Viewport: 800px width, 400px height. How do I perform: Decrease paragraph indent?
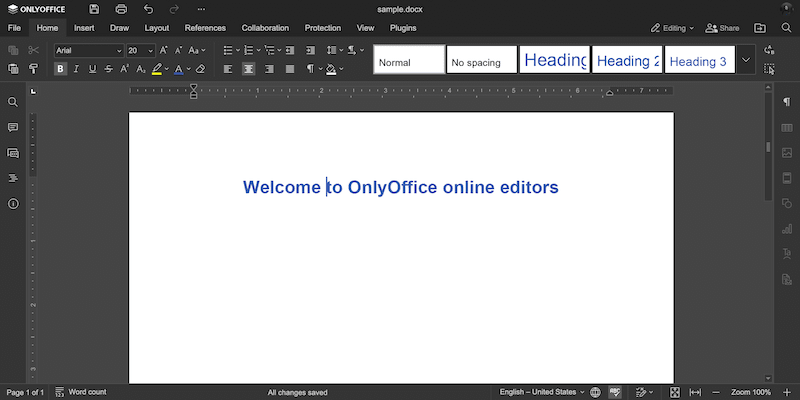[x=290, y=50]
